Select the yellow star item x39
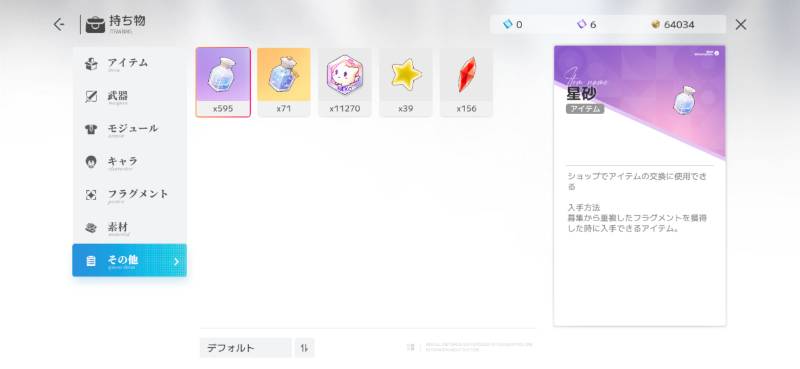The image size is (800, 369). [406, 82]
